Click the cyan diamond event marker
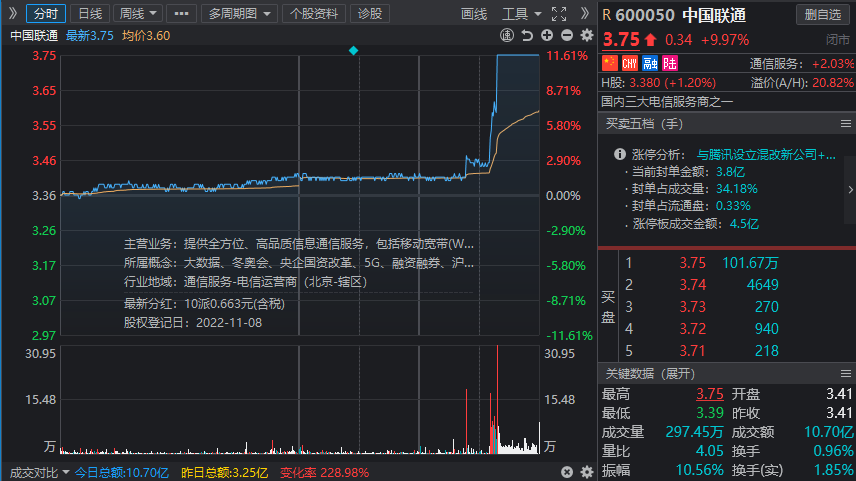Image resolution: width=856 pixels, height=481 pixels. [x=354, y=51]
